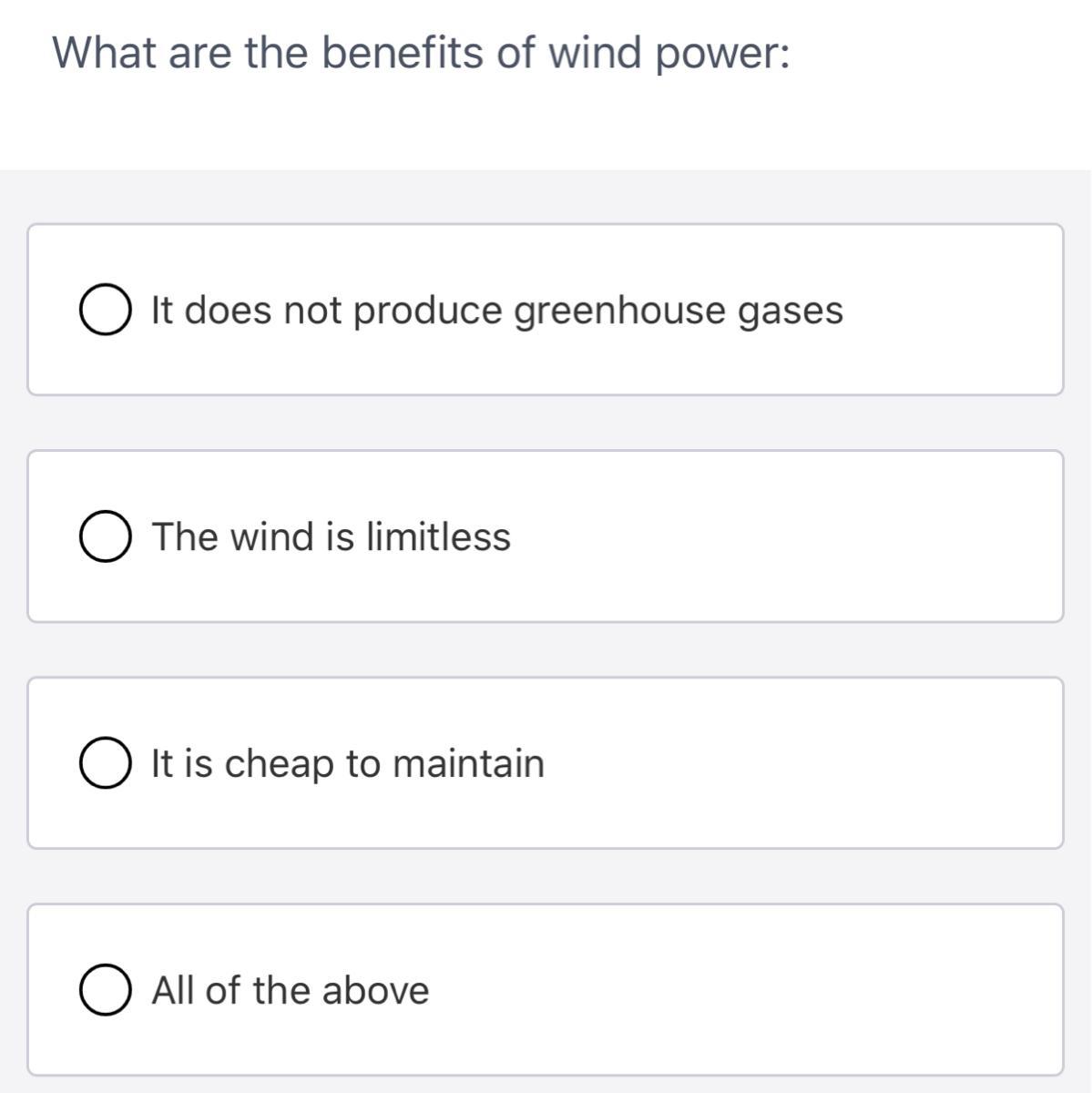
Task: Click the 'It does not produce greenhouse gases' text
Action: point(496,311)
